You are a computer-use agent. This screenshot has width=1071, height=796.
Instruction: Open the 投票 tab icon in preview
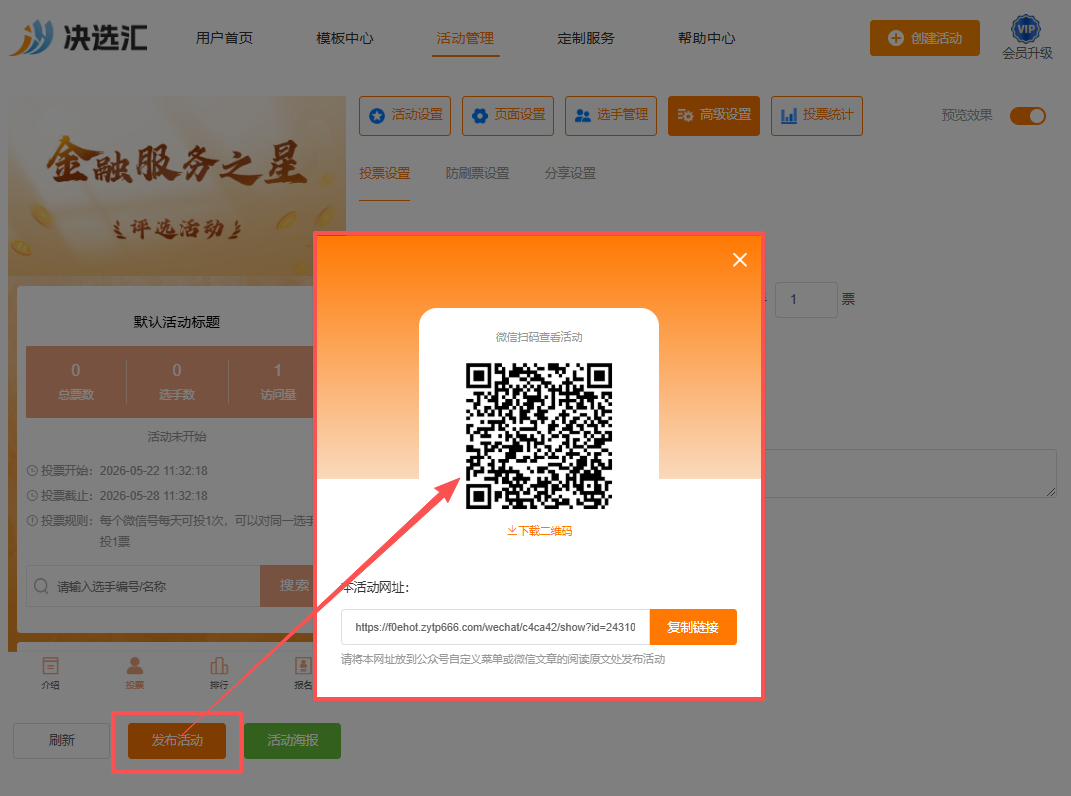135,673
